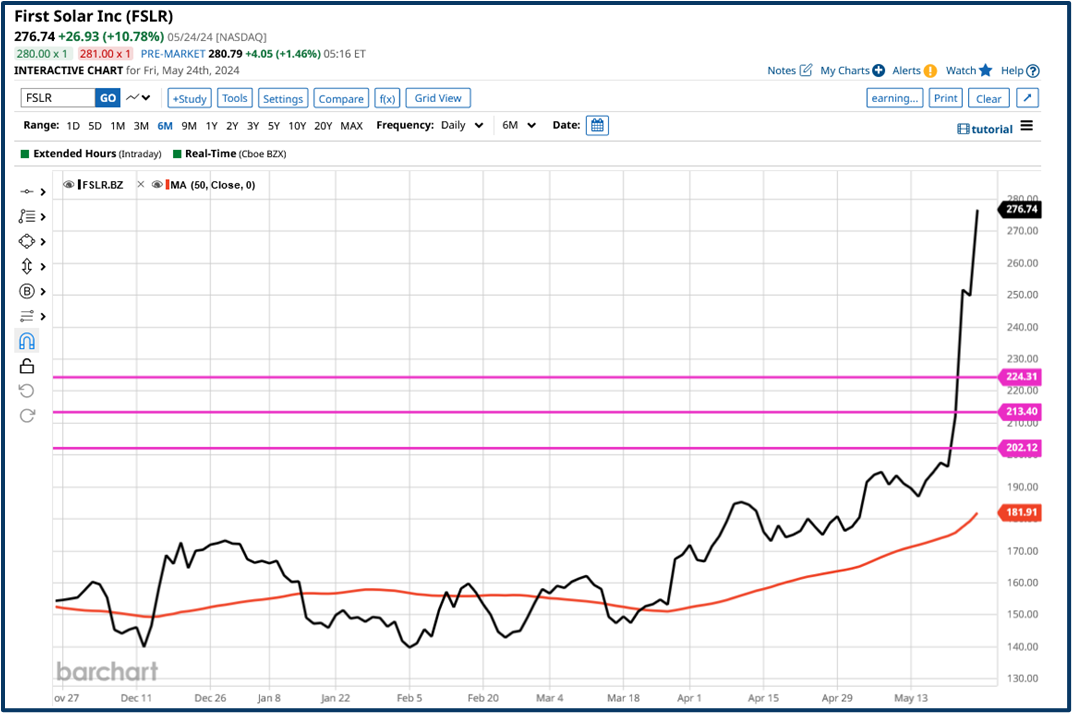Viewport: 1072px width, 713px height.
Task: Remove FSLR.BZ using the X toggle
Action: pos(140,184)
